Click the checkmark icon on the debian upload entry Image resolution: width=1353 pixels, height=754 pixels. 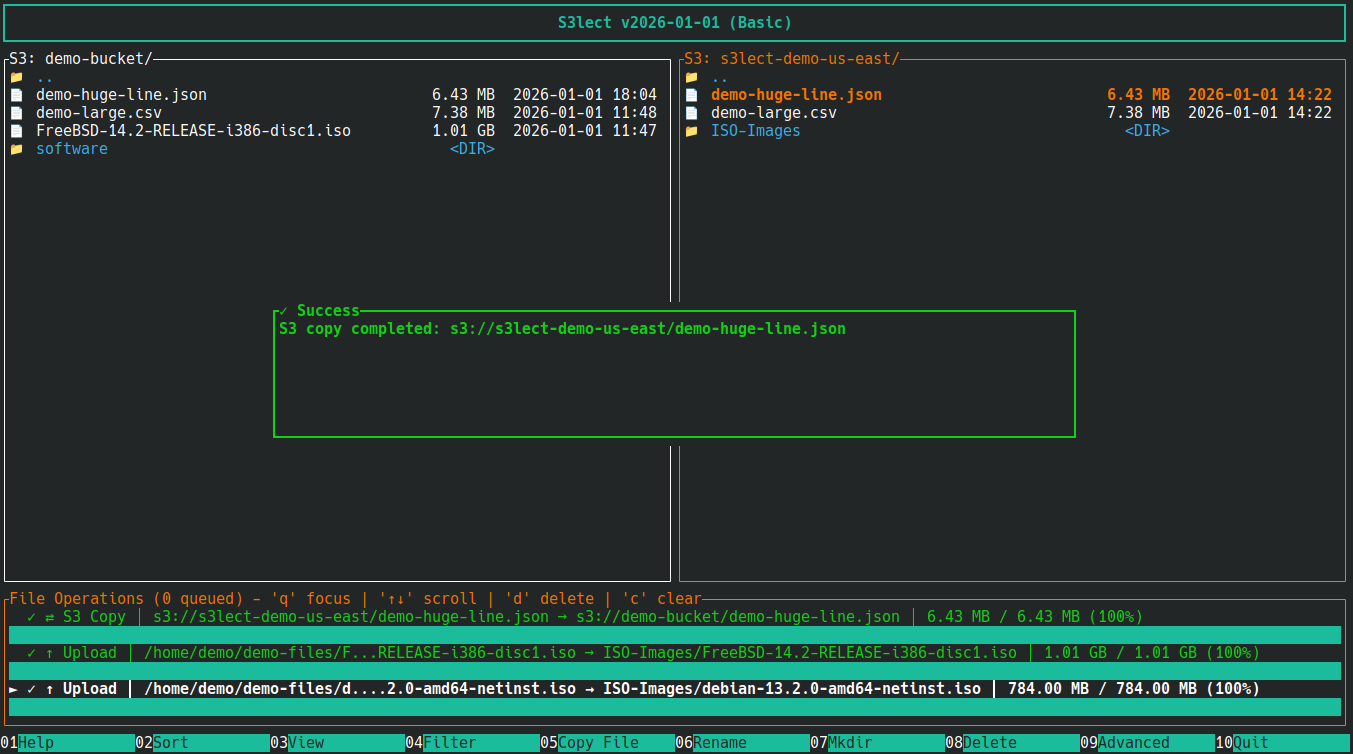[32, 688]
